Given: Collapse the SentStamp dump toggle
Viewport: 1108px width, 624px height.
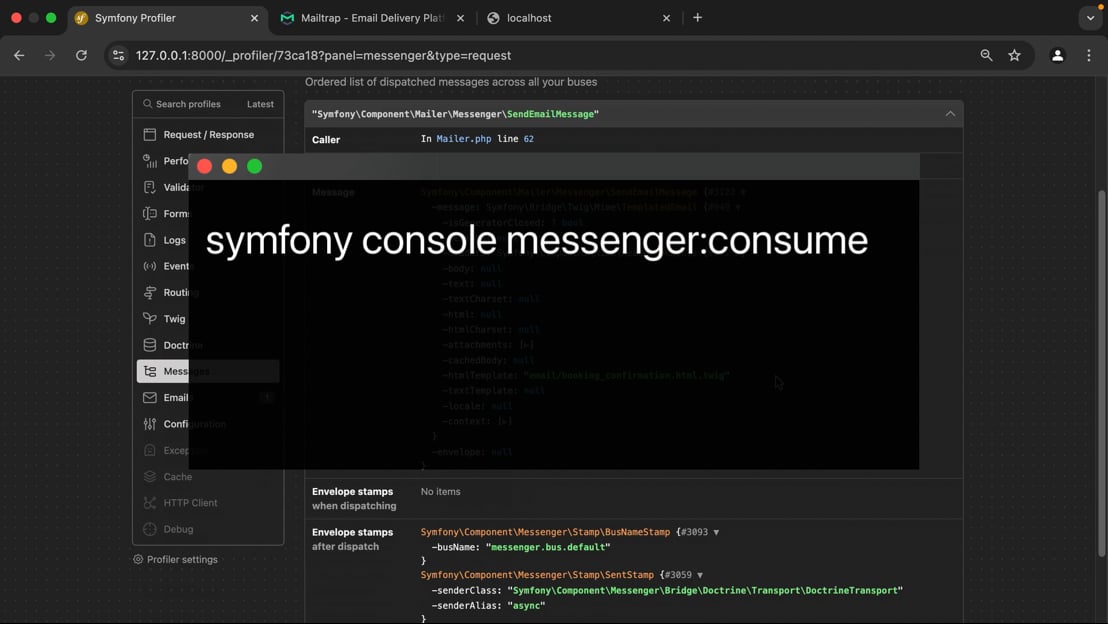Looking at the screenshot, I should [x=700, y=576].
